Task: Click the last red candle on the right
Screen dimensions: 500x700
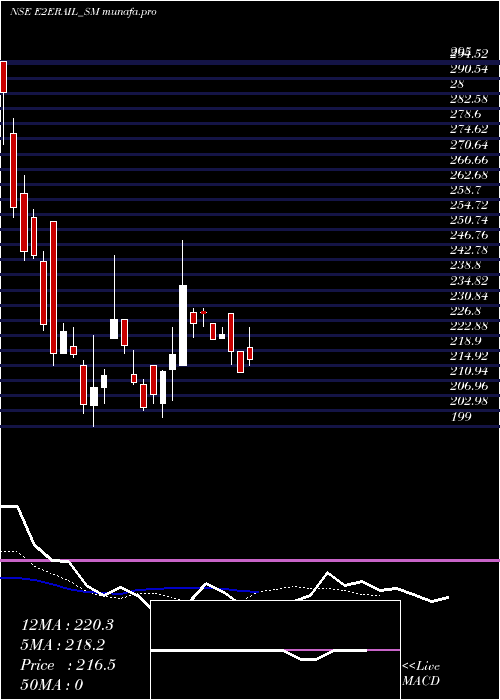Action: 250,353
